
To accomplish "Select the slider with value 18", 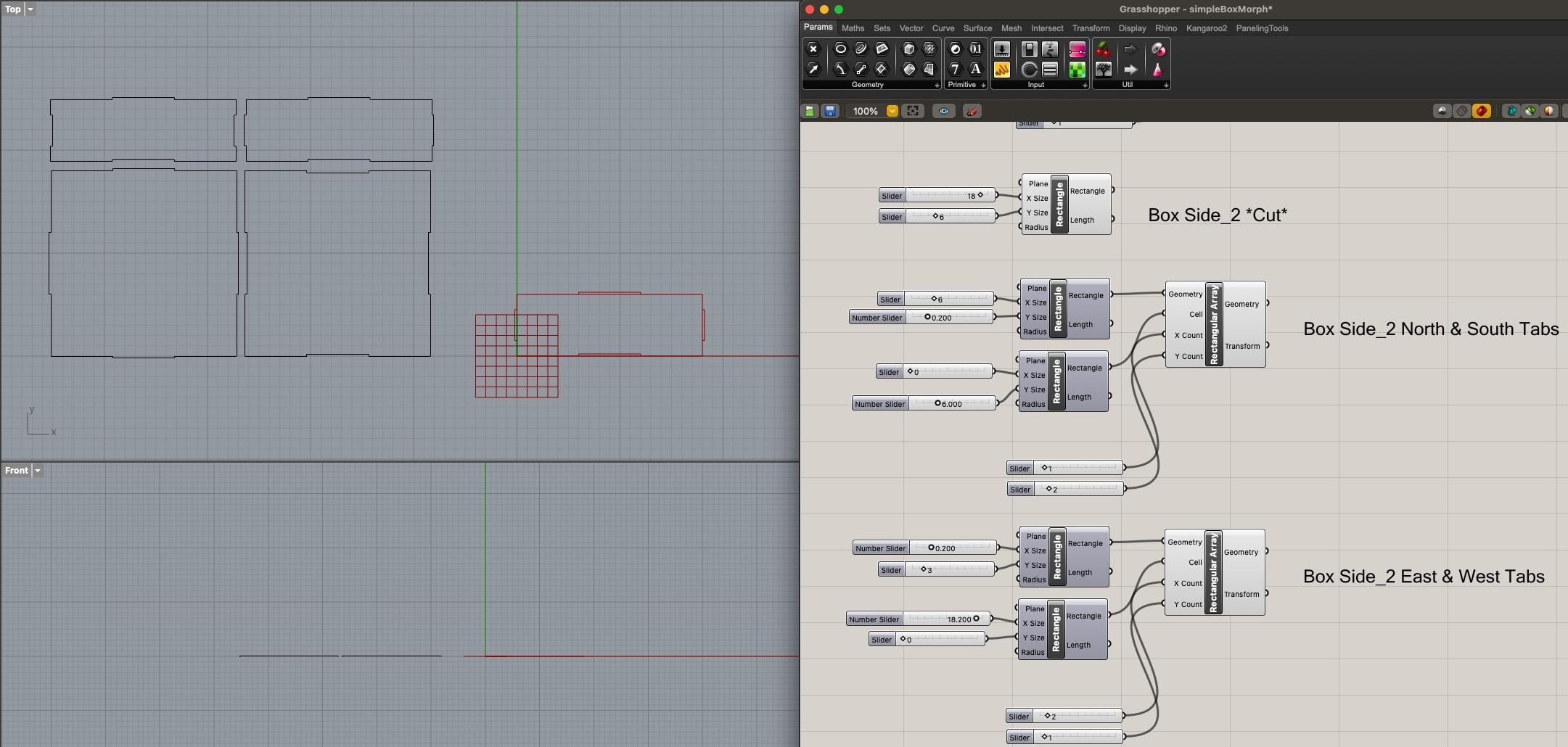I will coord(937,196).
